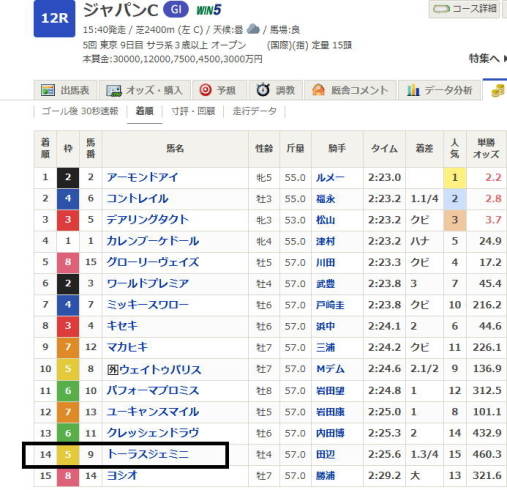
Task: Select the 走行データ sub-tab
Action: click(x=254, y=111)
